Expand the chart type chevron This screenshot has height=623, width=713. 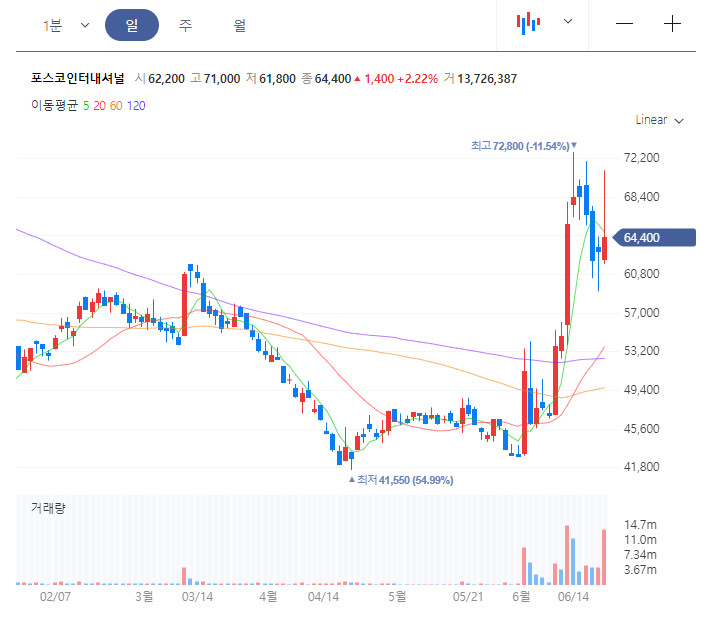tap(568, 21)
